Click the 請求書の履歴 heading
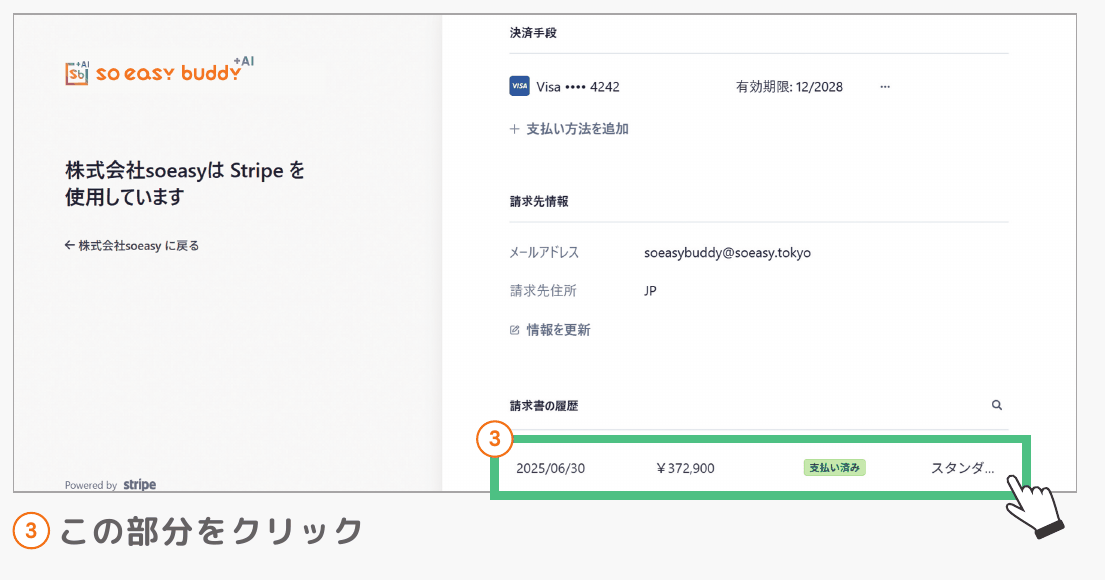The width and height of the screenshot is (1105, 580). coord(544,406)
